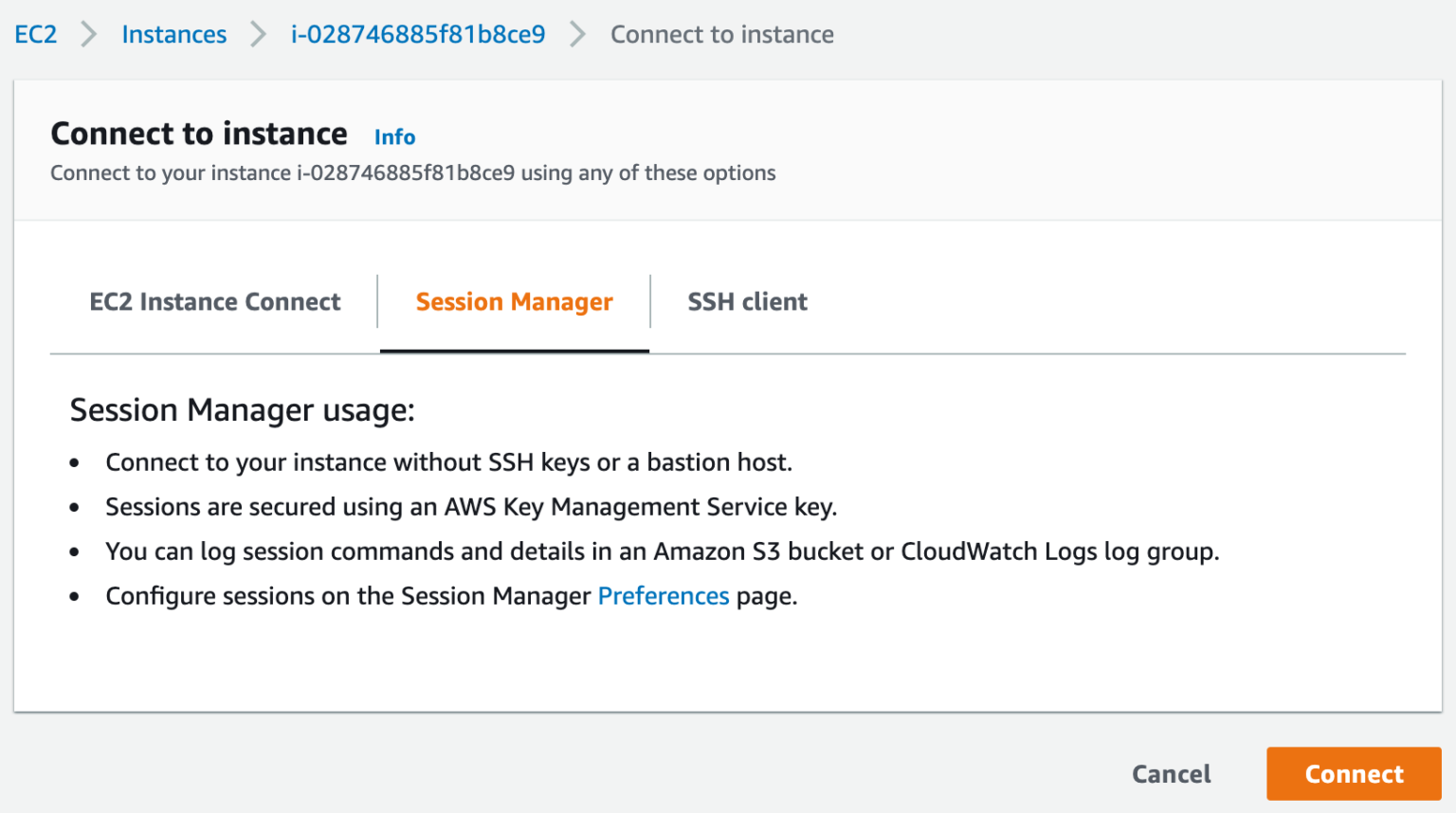Switch to the EC2 Instance Connect tab

[x=215, y=301]
